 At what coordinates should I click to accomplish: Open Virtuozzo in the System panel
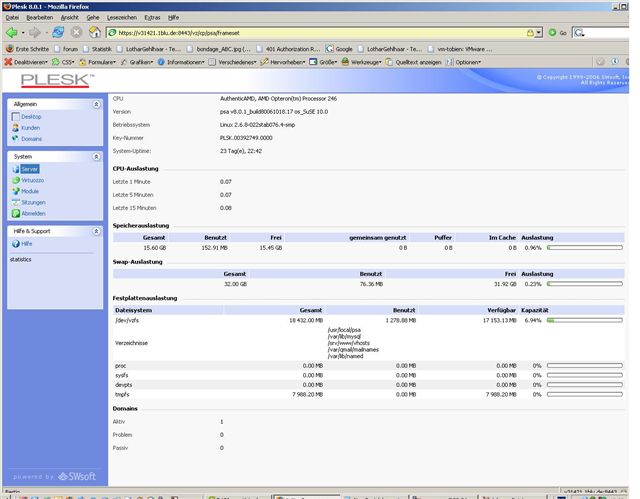(33, 180)
